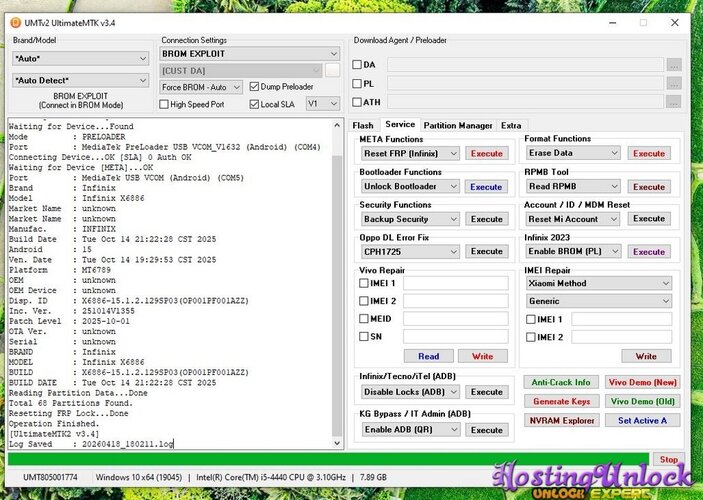The image size is (703, 500).
Task: Click the Generate Keys button
Action: tap(561, 402)
